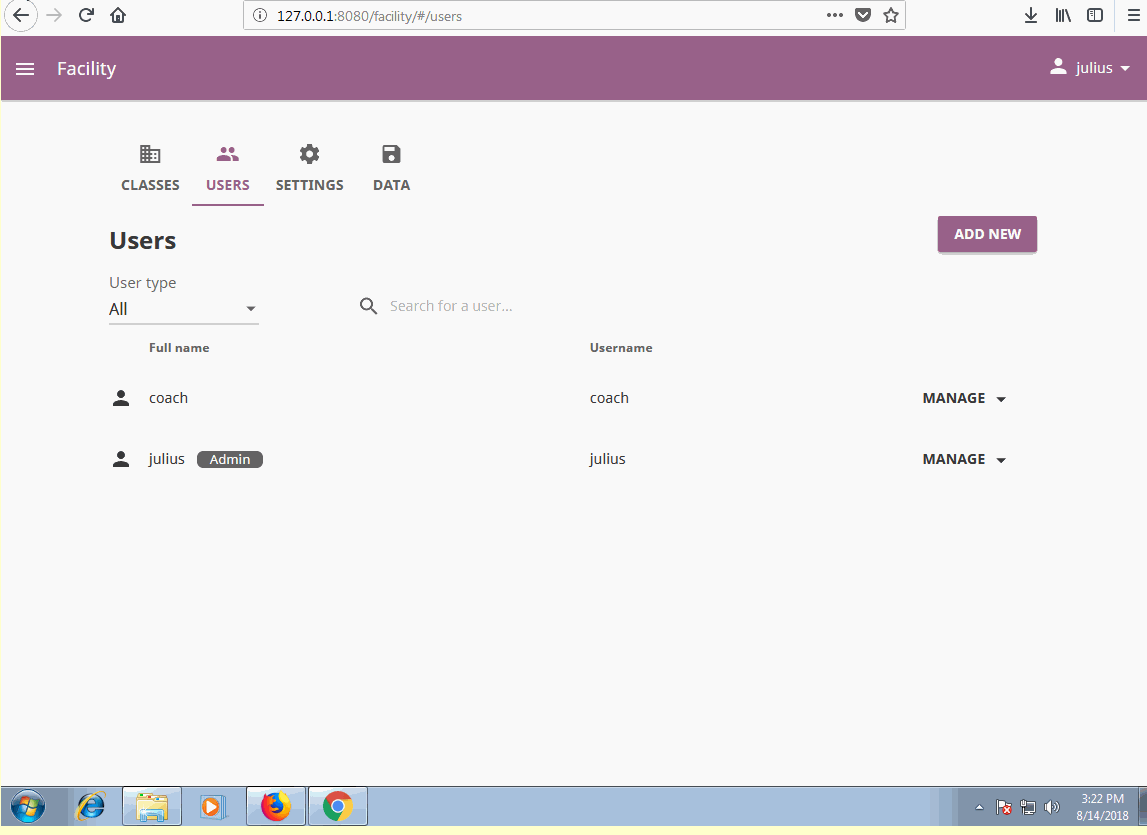Viewport: 1147px width, 835px height.
Task: Show hidden system tray icons
Action: (x=979, y=807)
